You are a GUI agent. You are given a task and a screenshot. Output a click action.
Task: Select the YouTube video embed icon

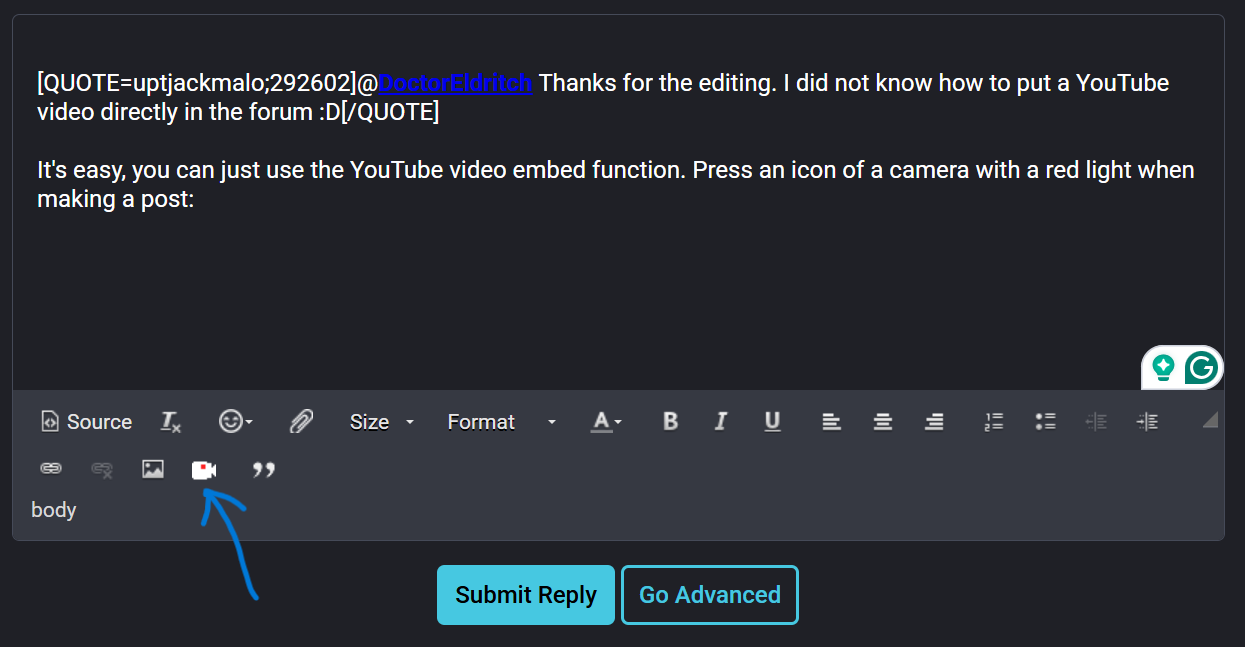204,469
